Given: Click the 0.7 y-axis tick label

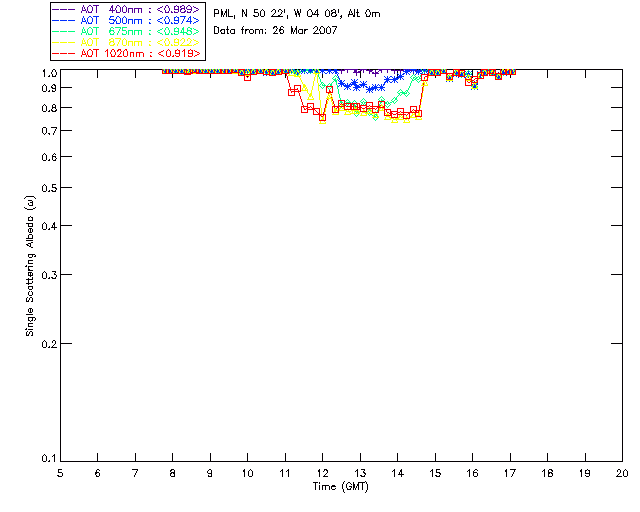Looking at the screenshot, I should point(49,131).
